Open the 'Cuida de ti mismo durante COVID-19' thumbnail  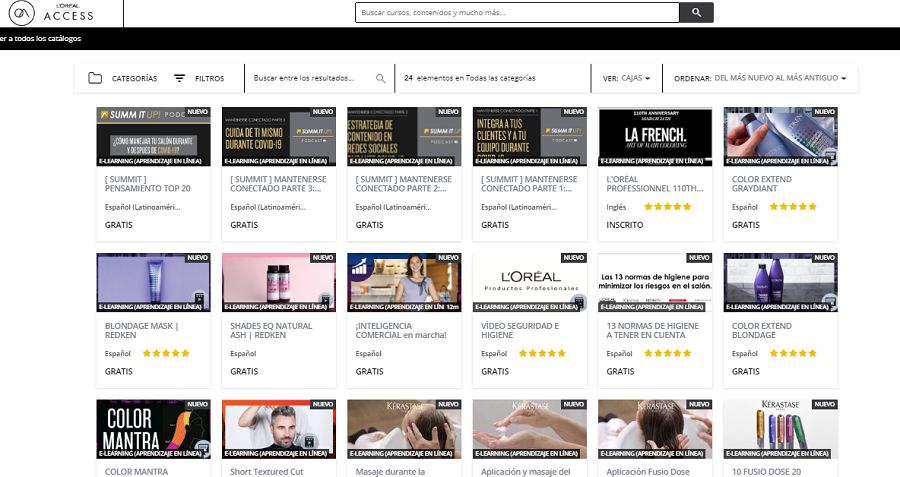pos(279,137)
